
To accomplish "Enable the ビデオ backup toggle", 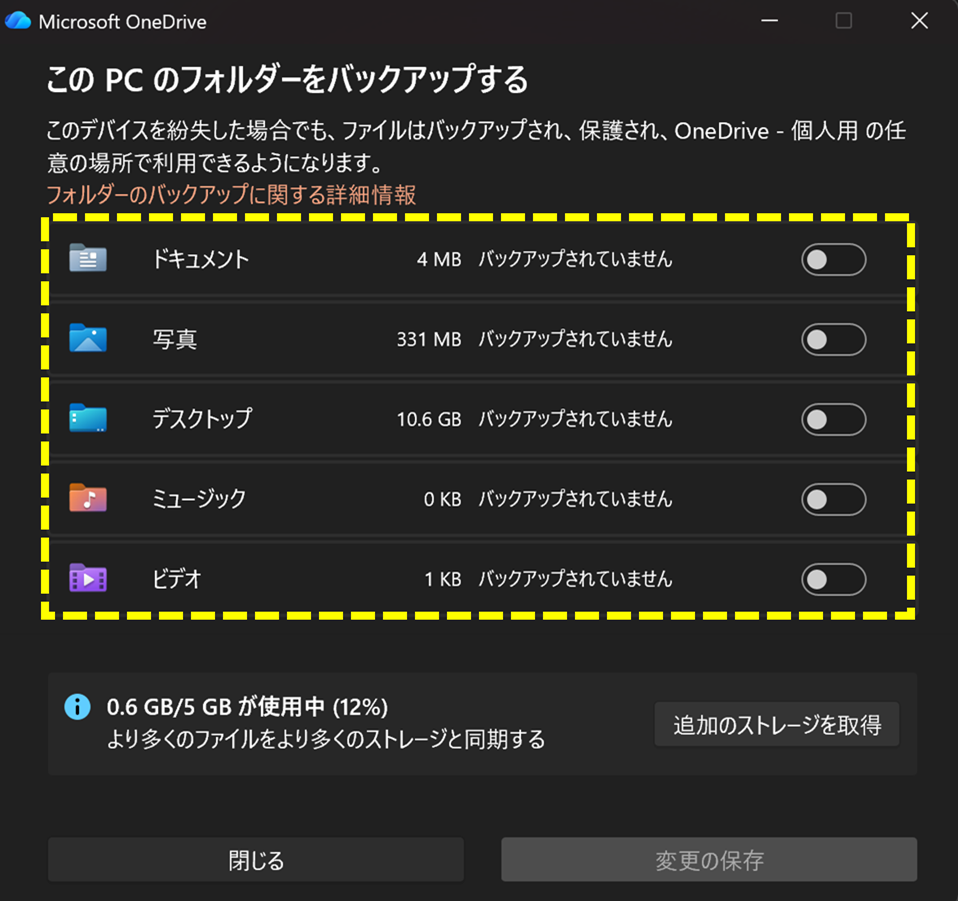I will pyautogui.click(x=833, y=580).
